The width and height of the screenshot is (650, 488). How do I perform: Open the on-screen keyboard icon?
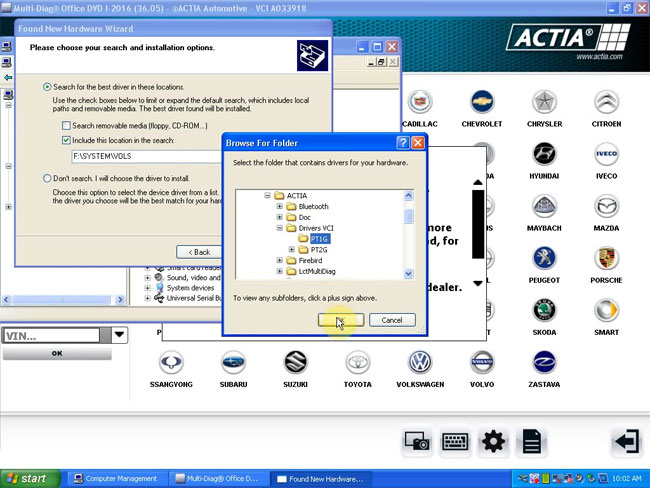tap(455, 441)
